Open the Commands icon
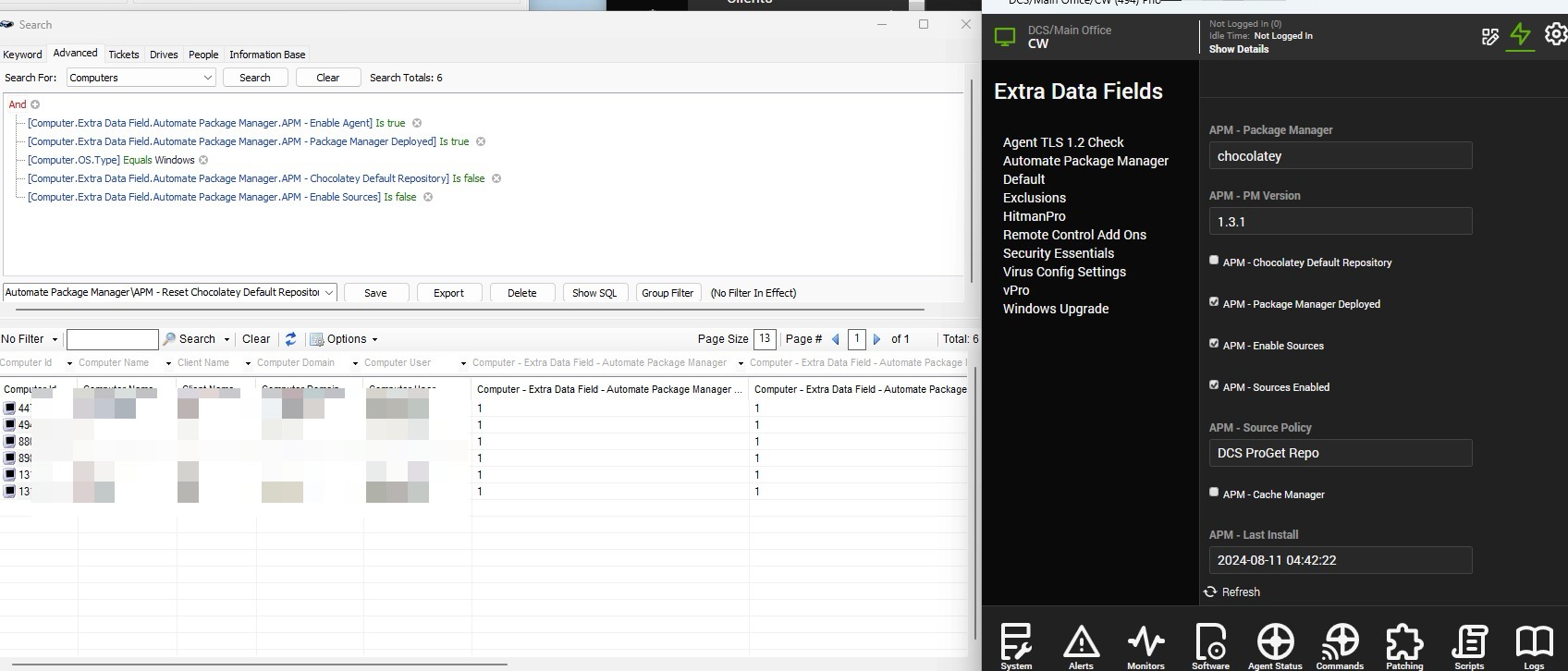 click(x=1340, y=643)
